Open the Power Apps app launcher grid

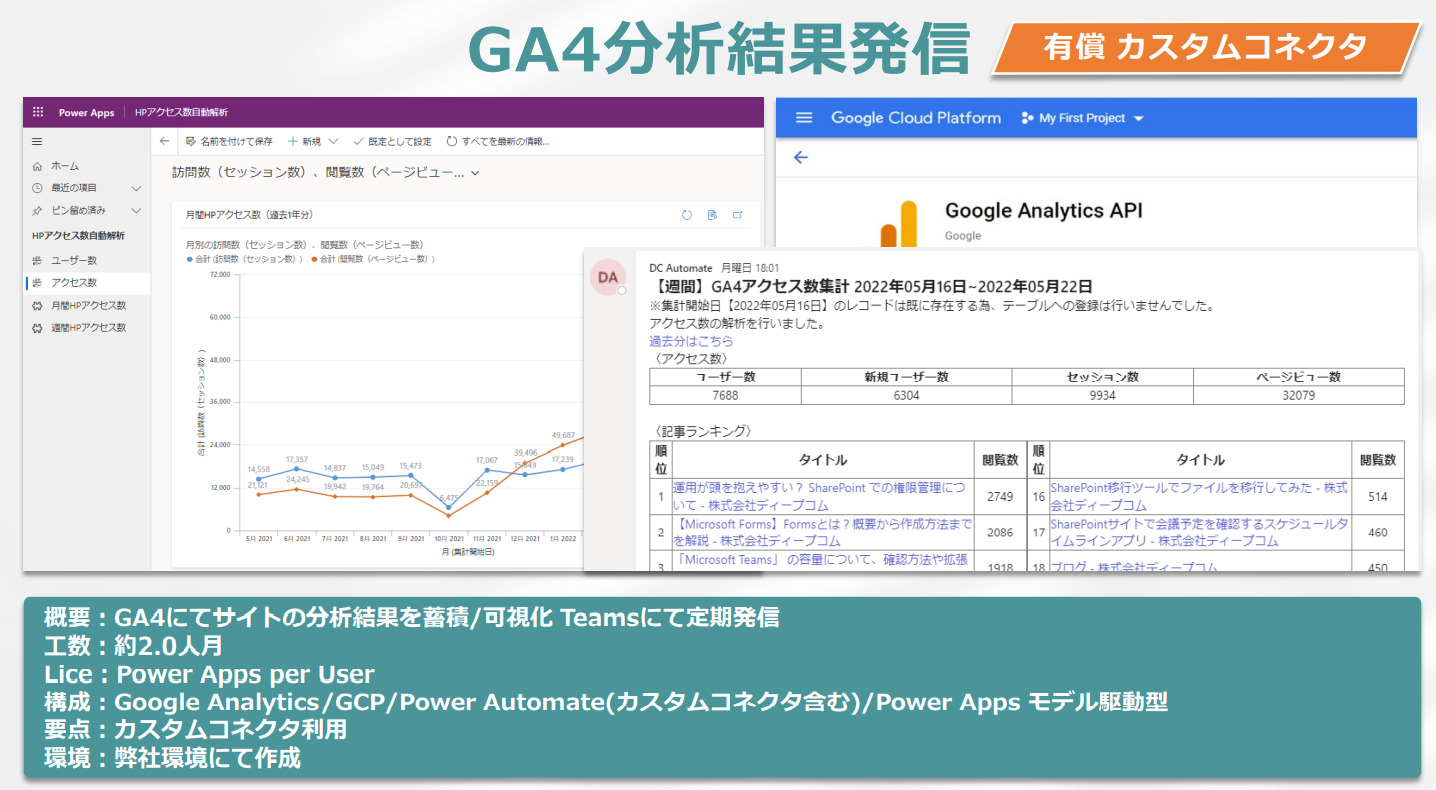click(38, 113)
